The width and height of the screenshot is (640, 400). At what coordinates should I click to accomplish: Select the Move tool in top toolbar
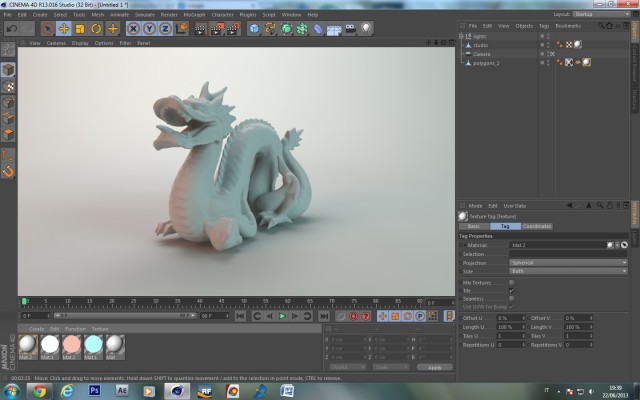64,29
